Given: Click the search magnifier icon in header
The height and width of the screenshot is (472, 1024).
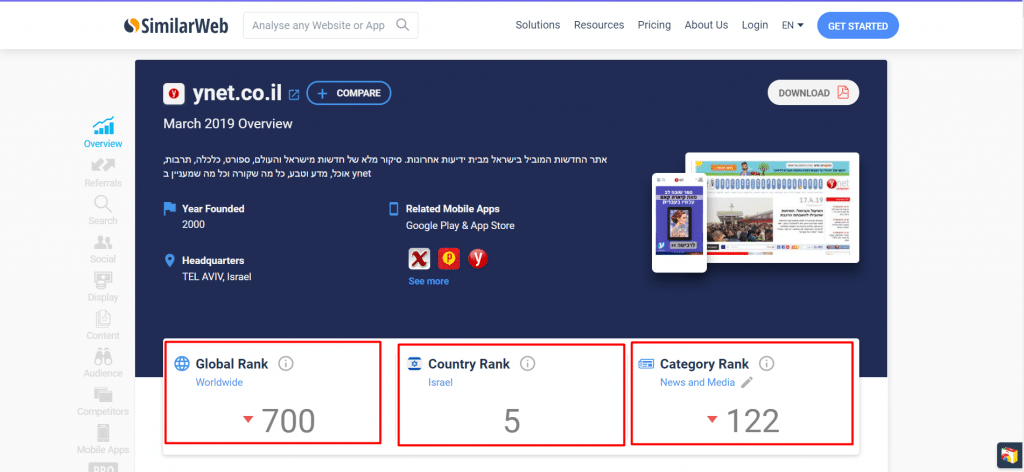Looking at the screenshot, I should 403,25.
